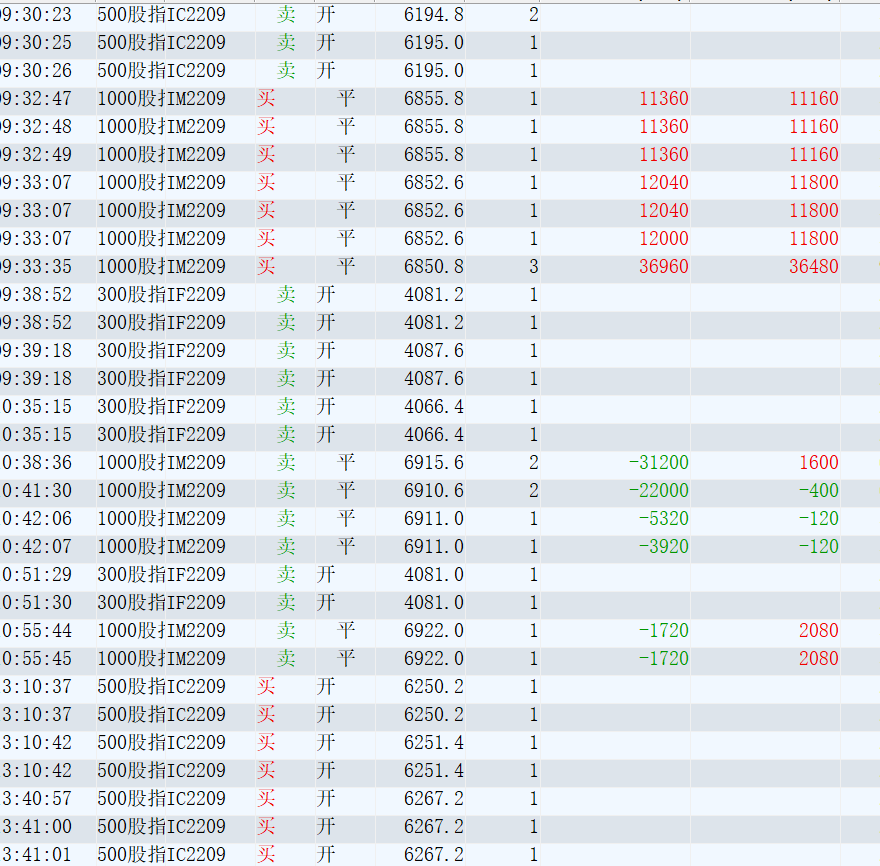Image resolution: width=880 pixels, height=866 pixels.
Task: Click price 6911.0 in the 0:42:07 row
Action: (434, 547)
